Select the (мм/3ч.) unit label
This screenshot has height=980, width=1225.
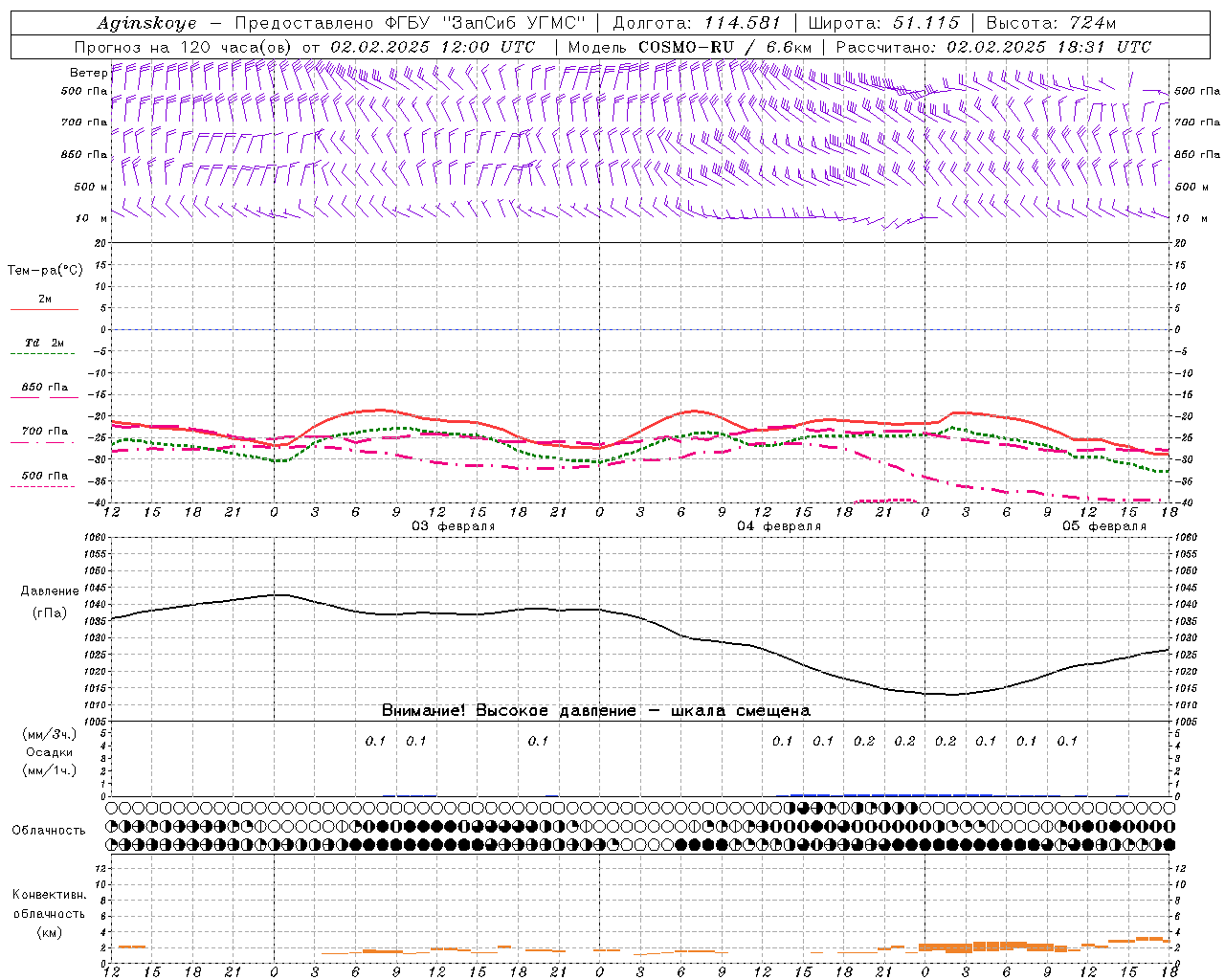[49, 734]
